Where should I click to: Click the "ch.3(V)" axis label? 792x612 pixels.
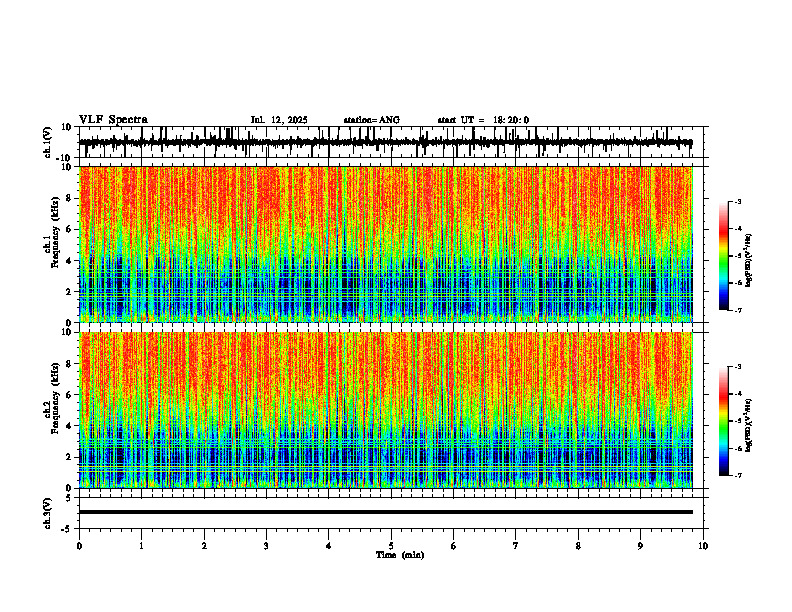(x=47, y=513)
